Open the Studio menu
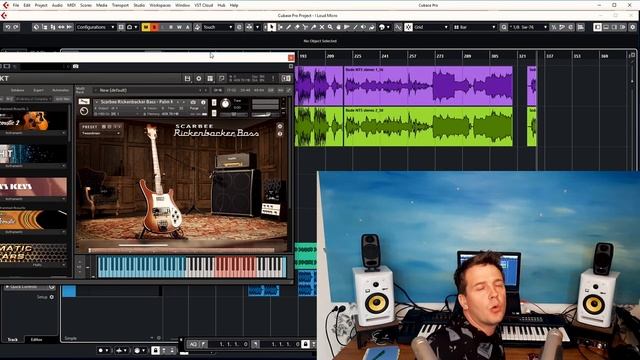 tap(139, 5)
